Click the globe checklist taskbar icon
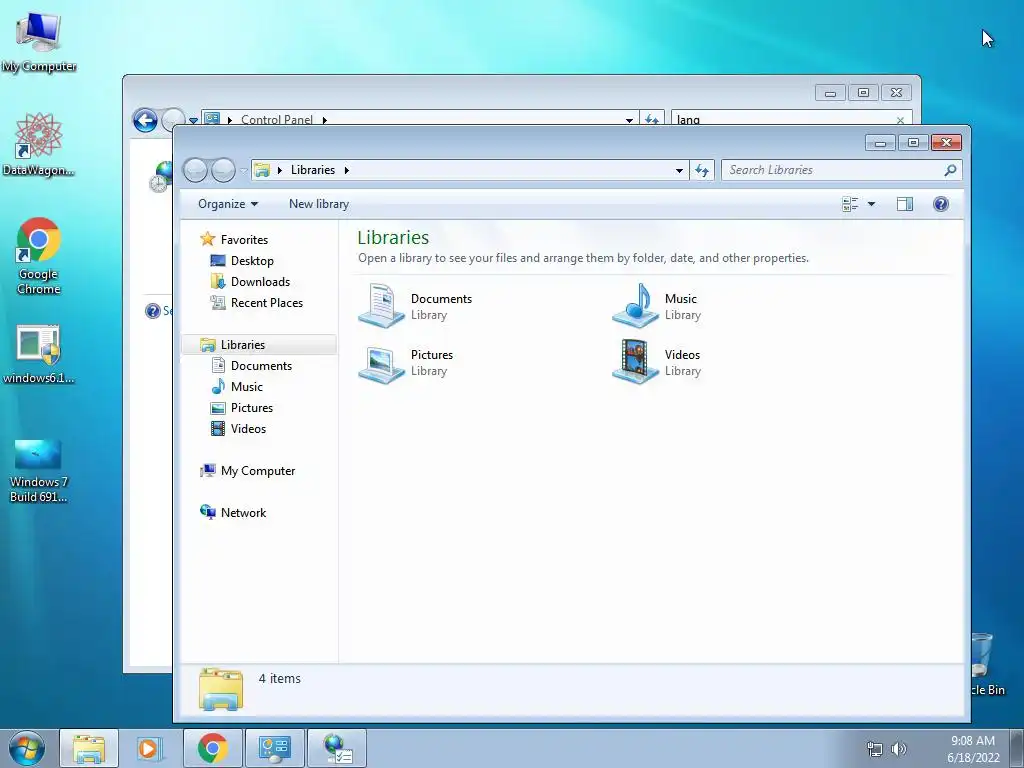 (337, 748)
